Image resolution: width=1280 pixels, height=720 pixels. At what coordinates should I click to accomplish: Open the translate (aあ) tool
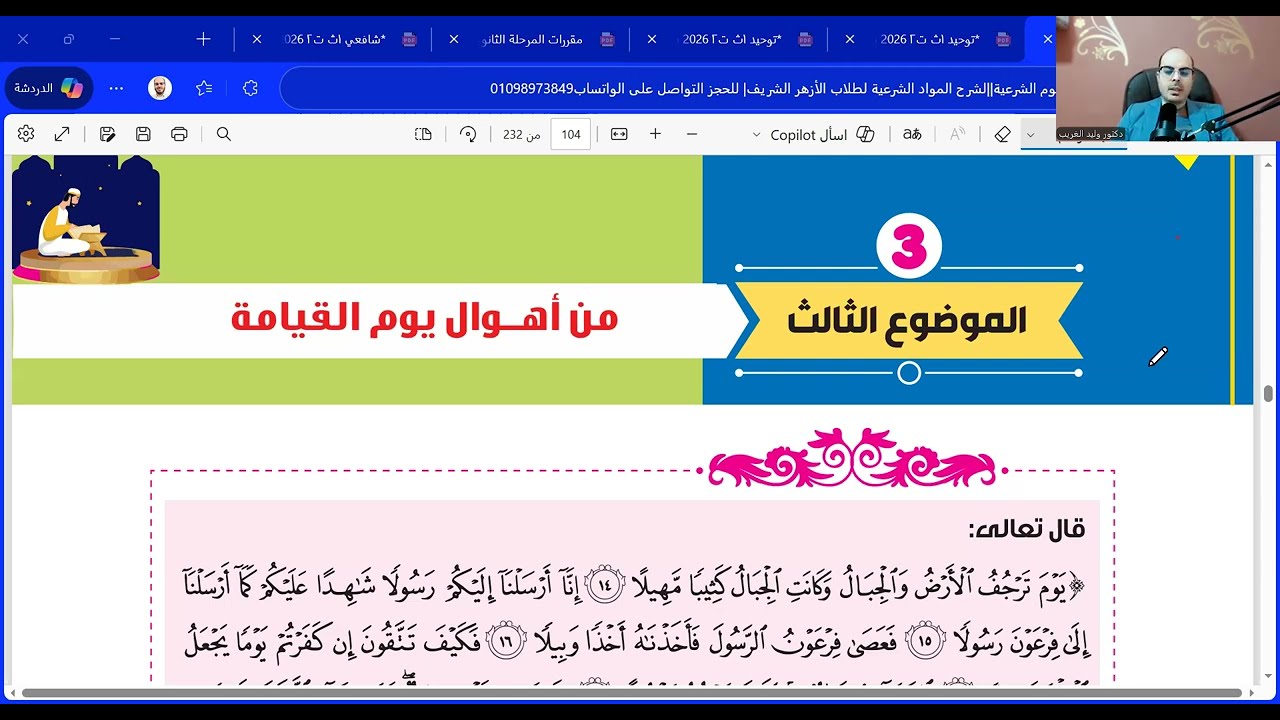[912, 134]
